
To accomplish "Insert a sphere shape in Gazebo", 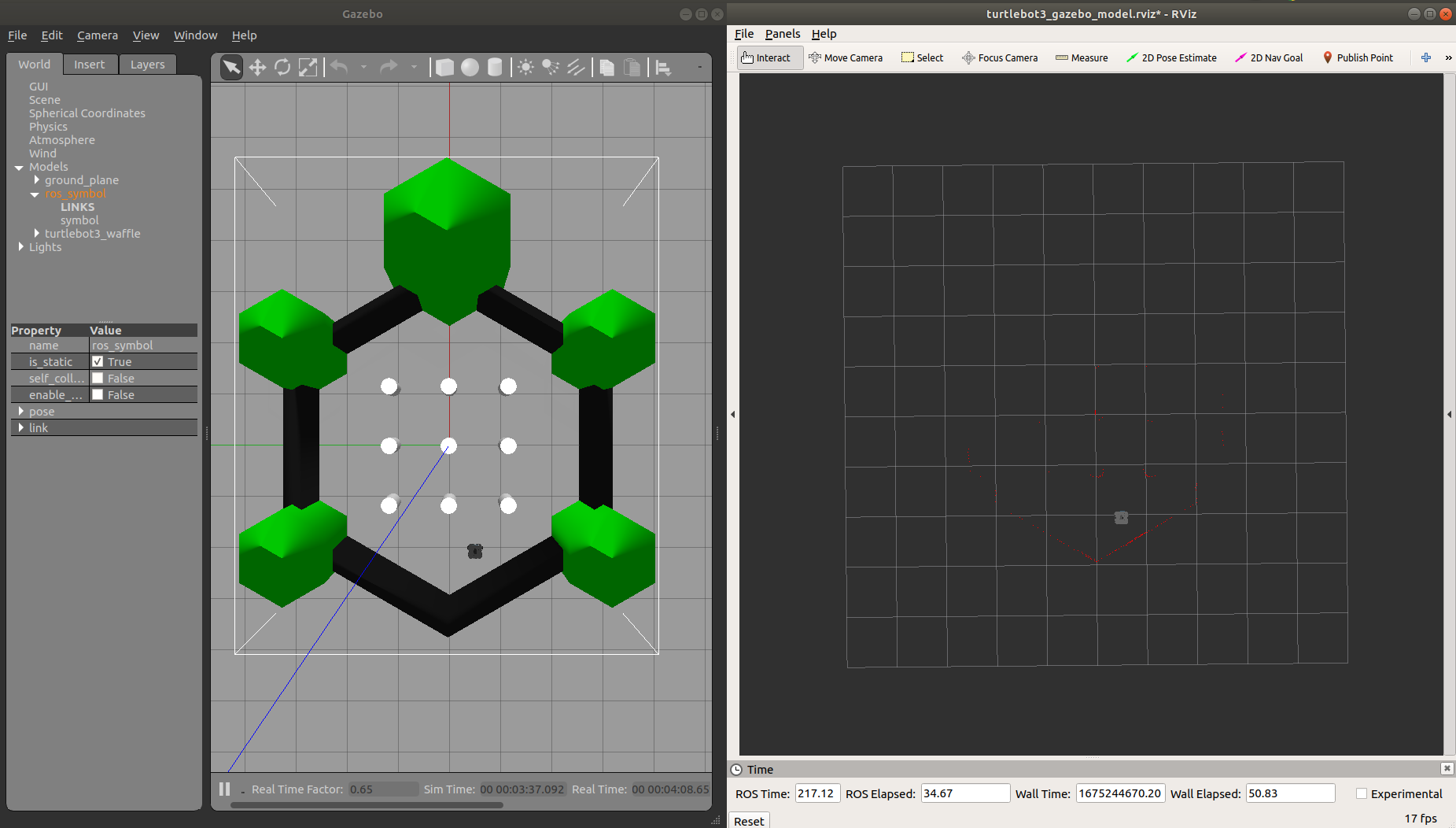I will click(470, 68).
